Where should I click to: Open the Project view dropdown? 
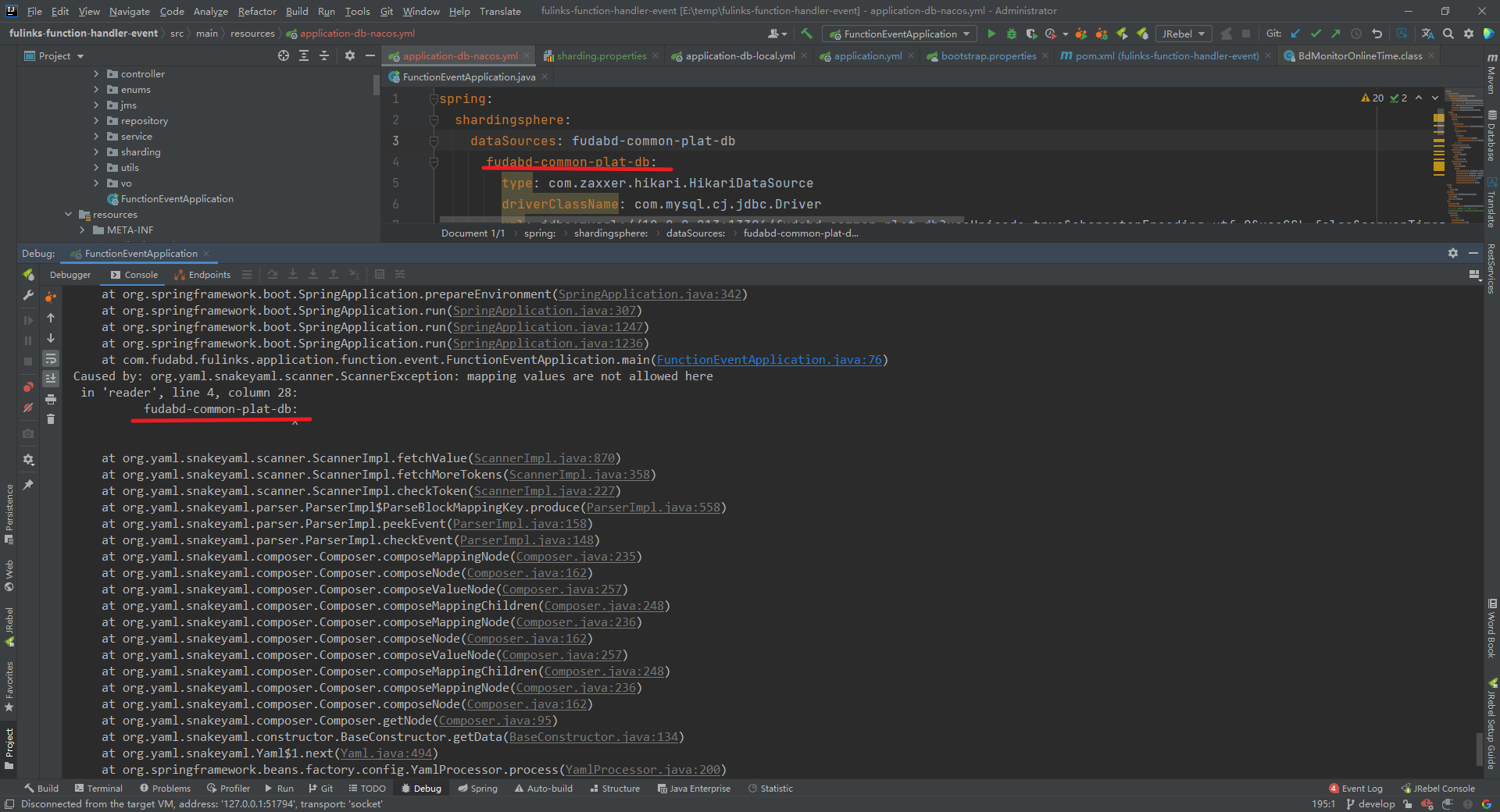(54, 55)
